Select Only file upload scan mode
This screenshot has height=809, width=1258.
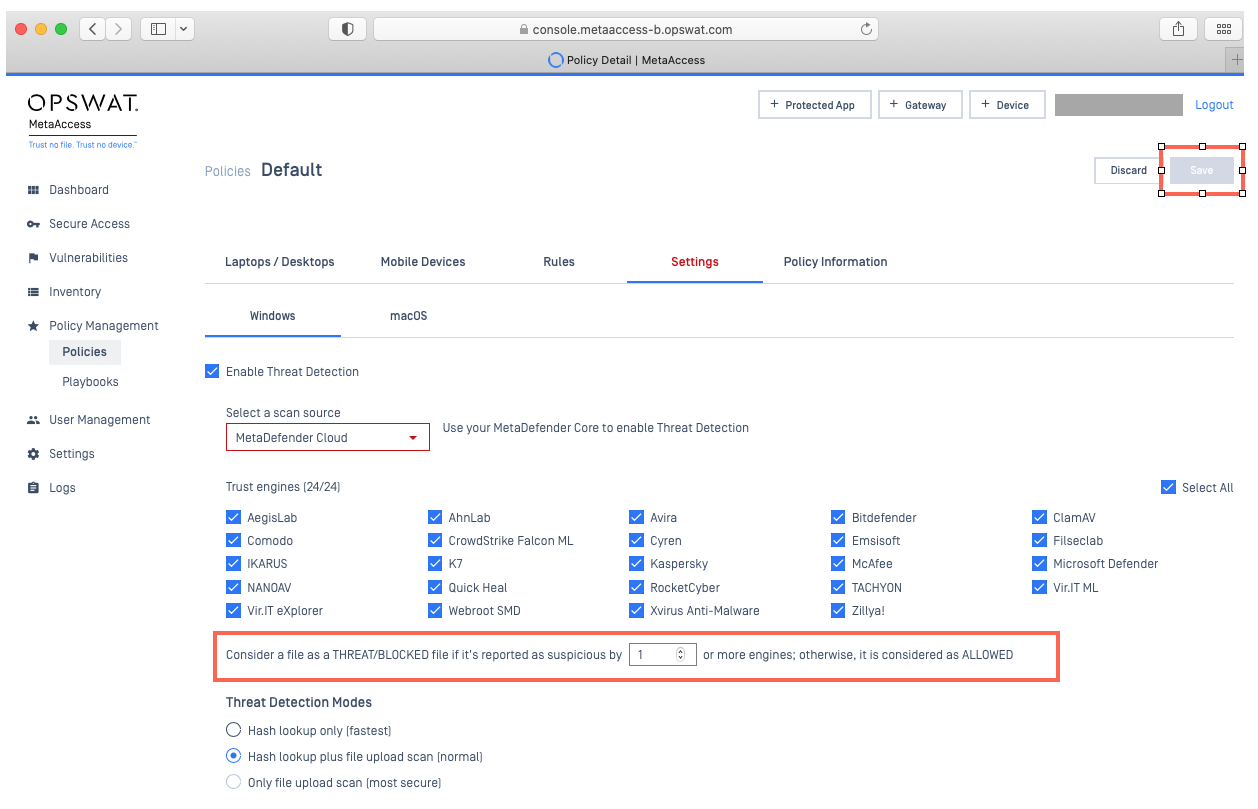234,782
